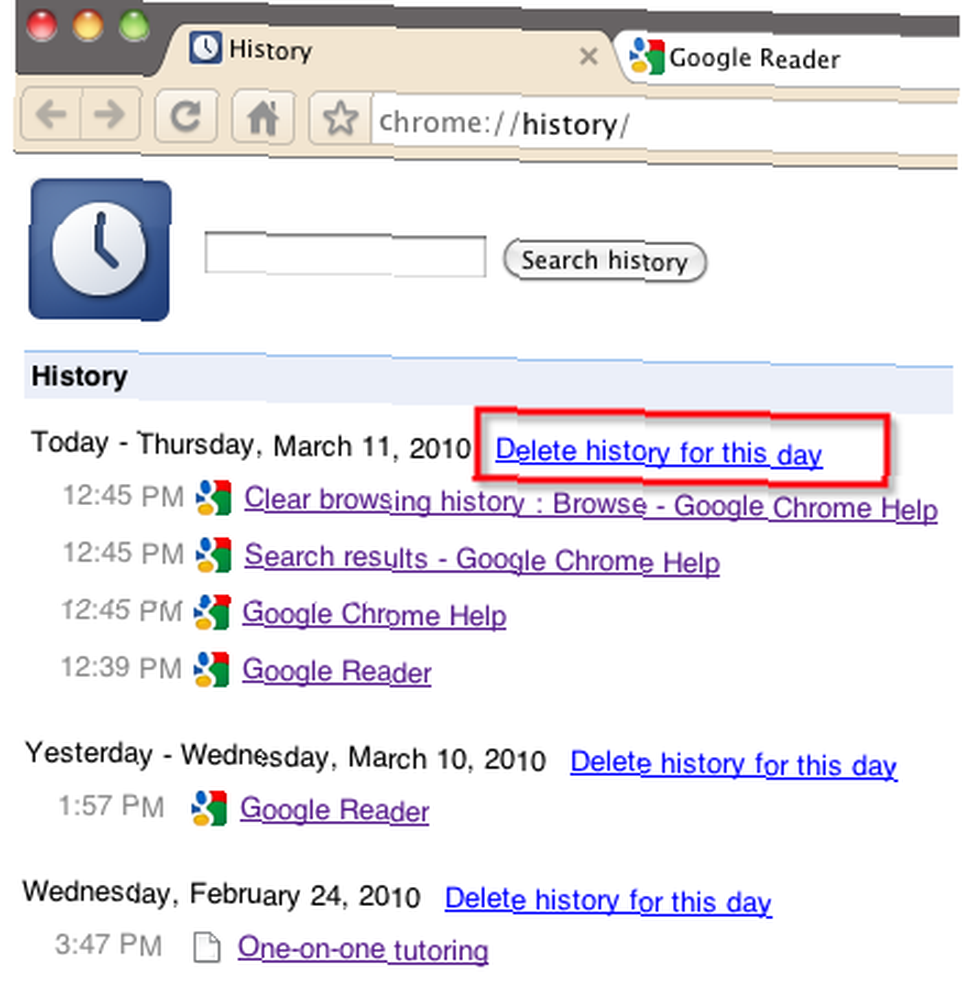Minimize the window with the yellow button
This screenshot has width=962, height=1000.
[x=88, y=26]
